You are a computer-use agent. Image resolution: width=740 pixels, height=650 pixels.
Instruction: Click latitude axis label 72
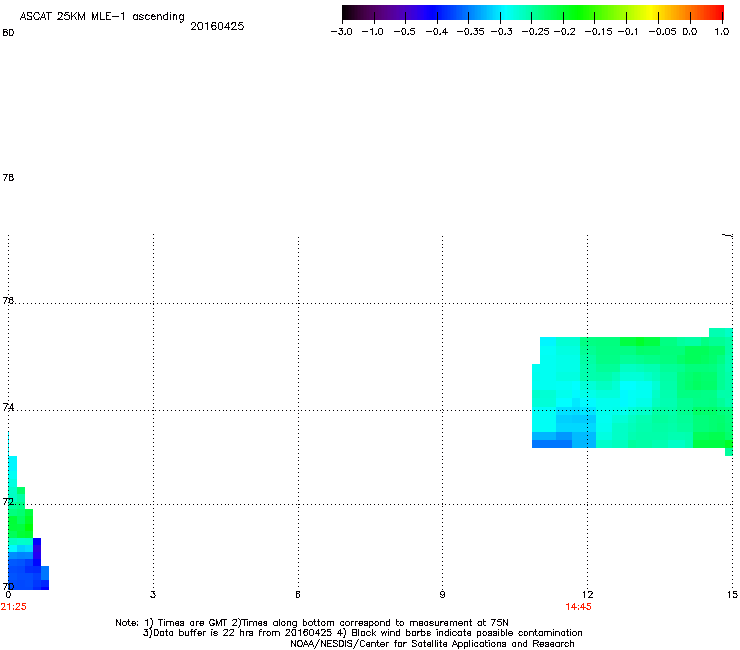[x=8, y=501]
